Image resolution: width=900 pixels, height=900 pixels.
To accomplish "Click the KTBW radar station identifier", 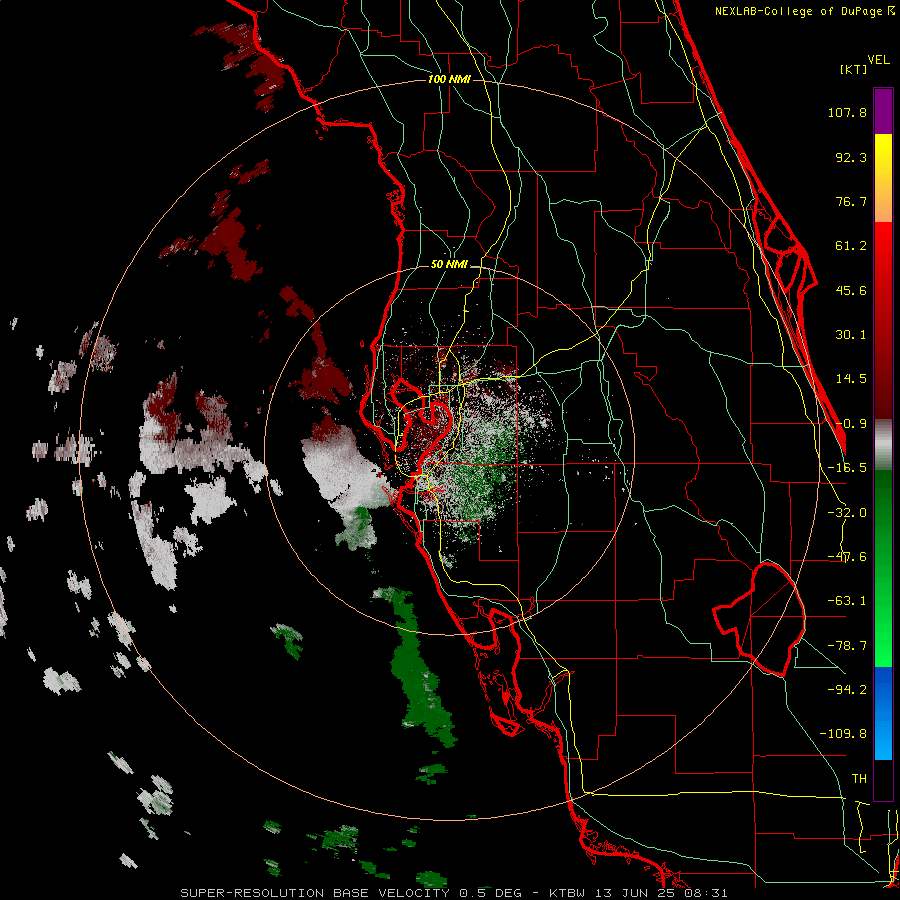I will point(568,893).
